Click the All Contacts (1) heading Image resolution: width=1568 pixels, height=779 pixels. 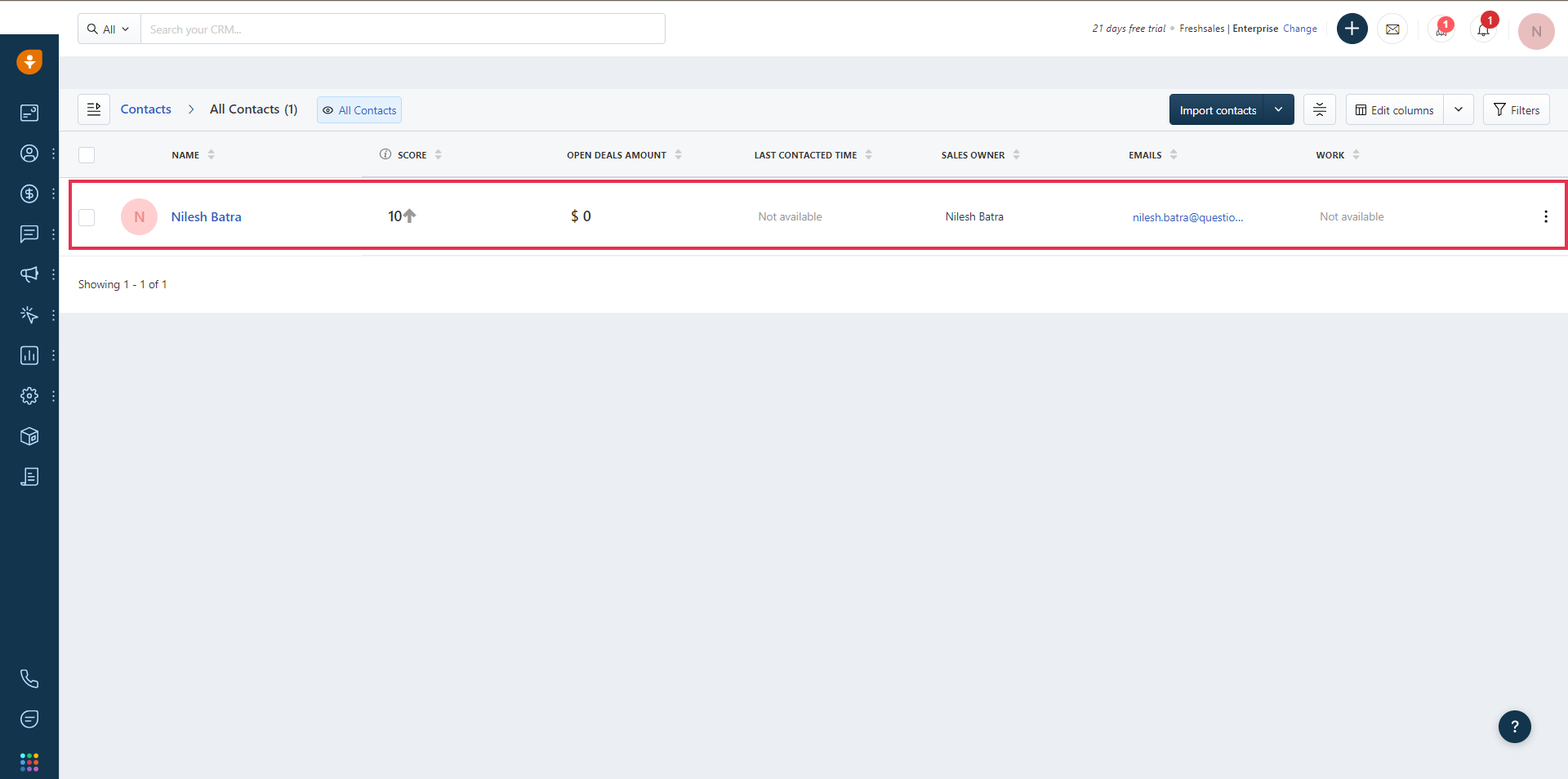coord(254,109)
